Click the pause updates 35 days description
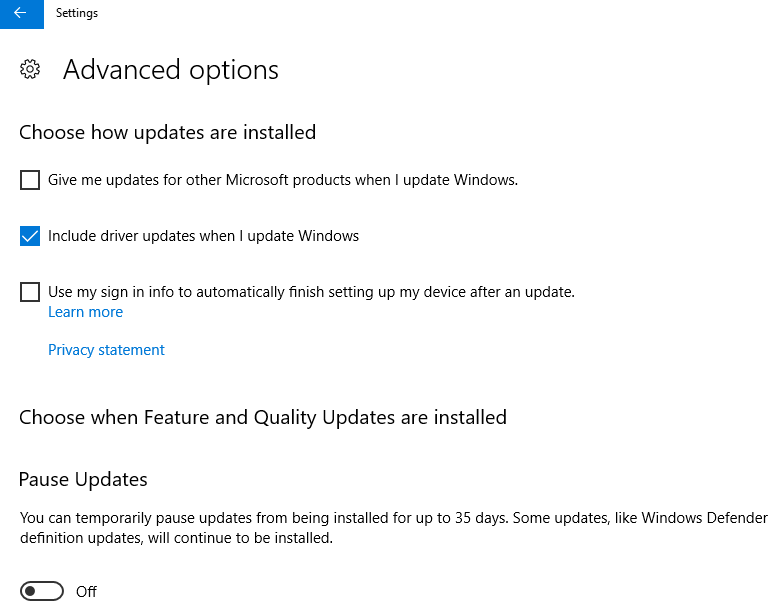Screen dimensions: 782x610 point(394,528)
